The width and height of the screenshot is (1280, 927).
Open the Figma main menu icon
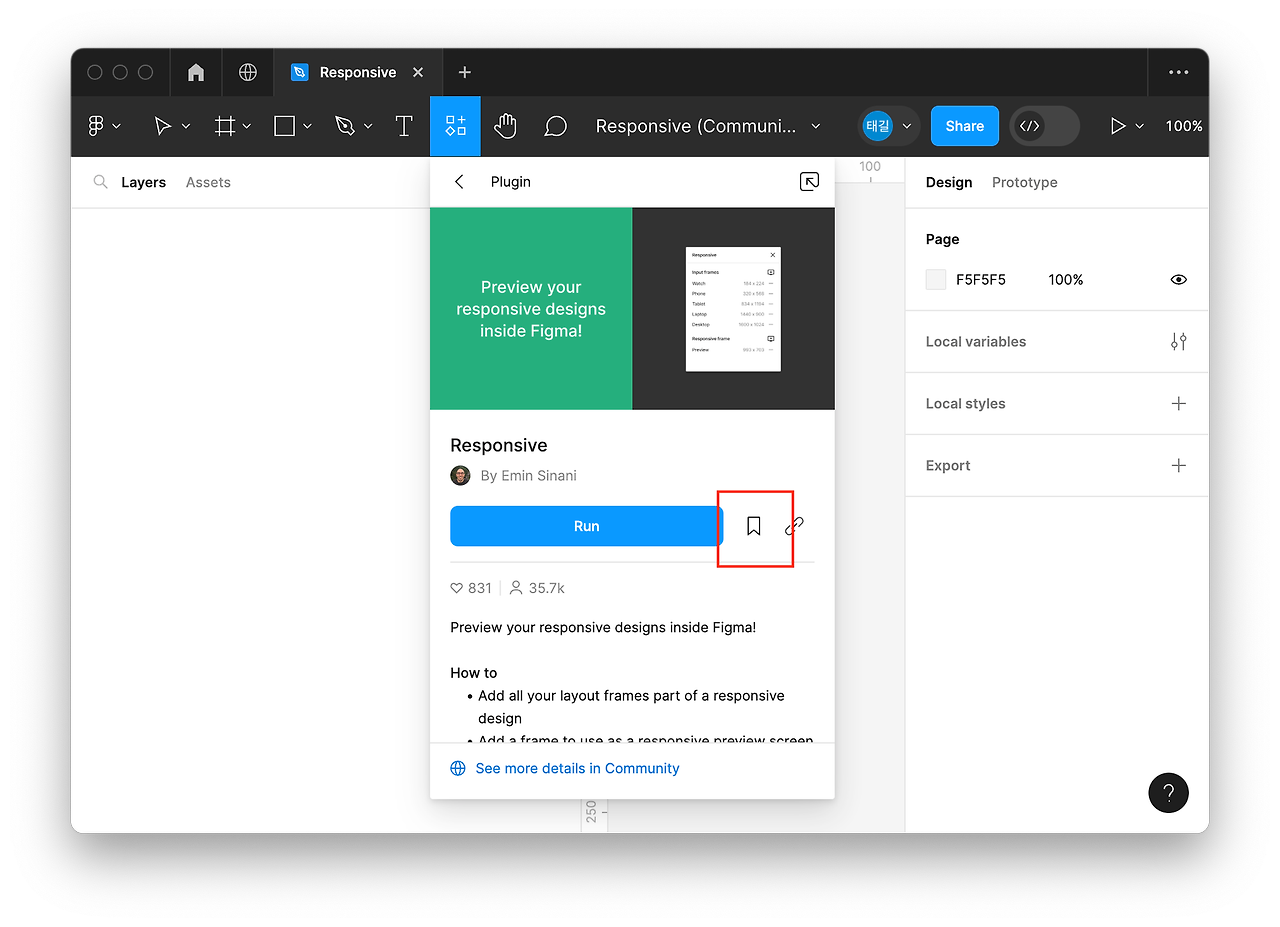[x=96, y=126]
